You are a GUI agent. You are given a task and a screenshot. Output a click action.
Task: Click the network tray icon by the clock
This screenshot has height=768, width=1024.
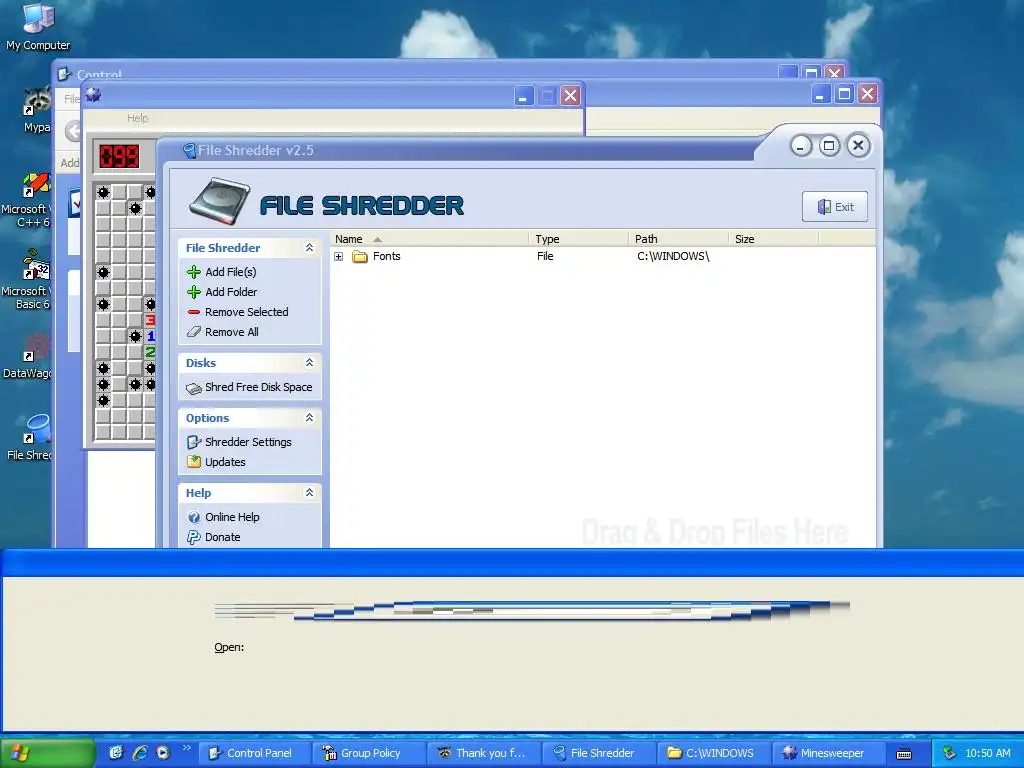pyautogui.click(x=949, y=753)
